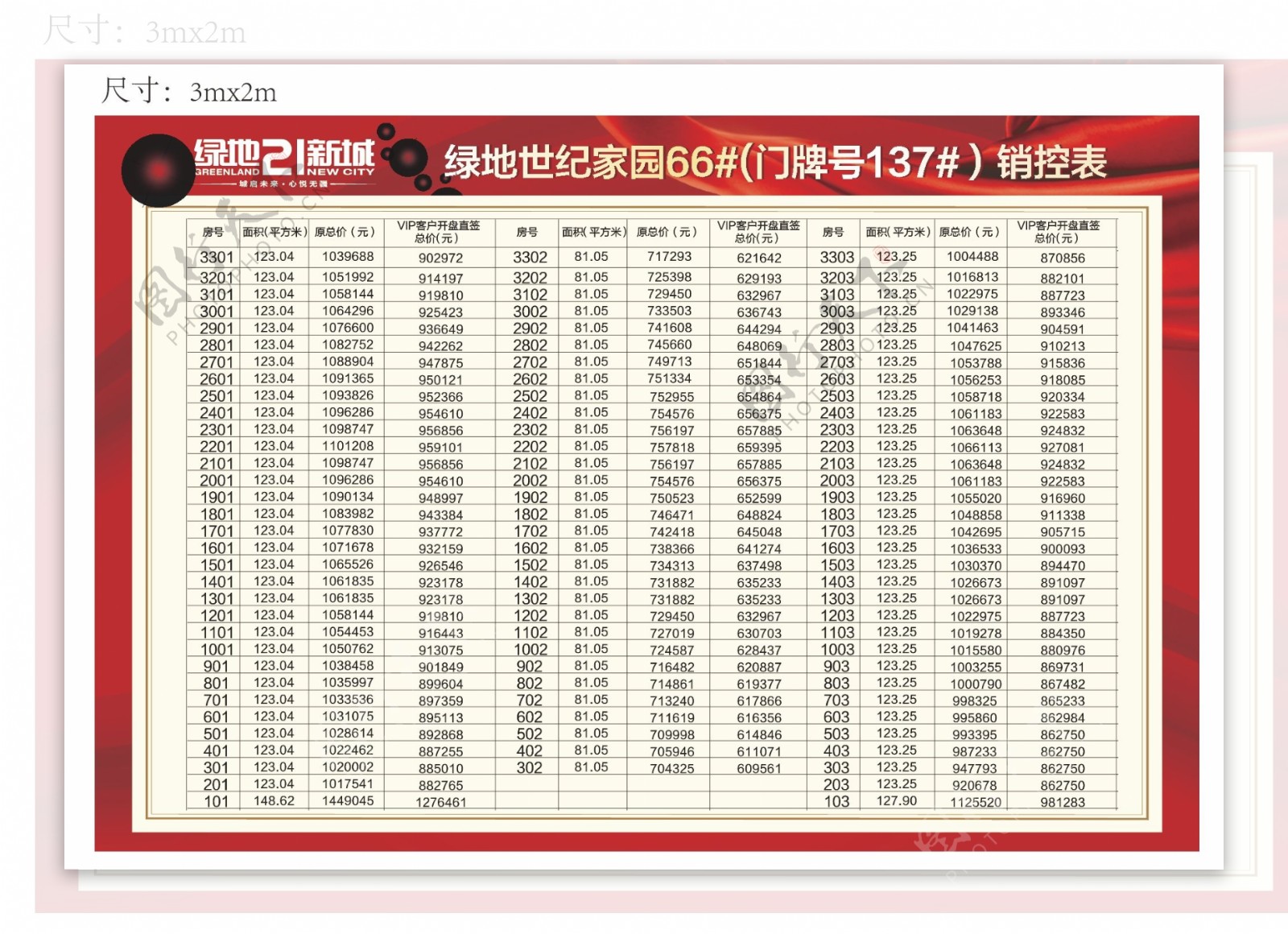1288x934 pixels.
Task: Select room number 2901
Action: (217, 329)
